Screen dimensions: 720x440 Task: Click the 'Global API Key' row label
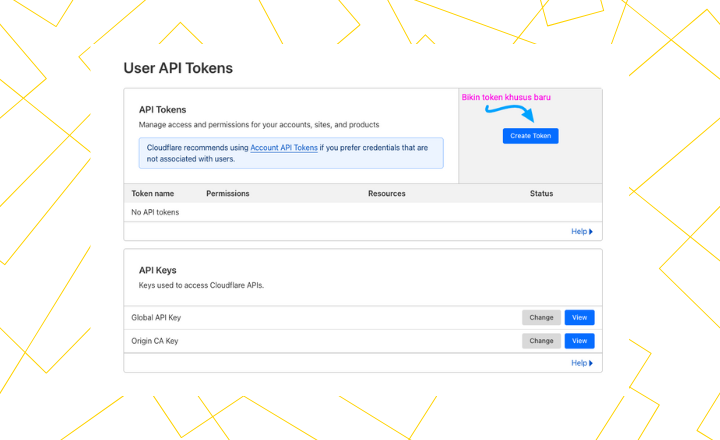[x=156, y=318]
